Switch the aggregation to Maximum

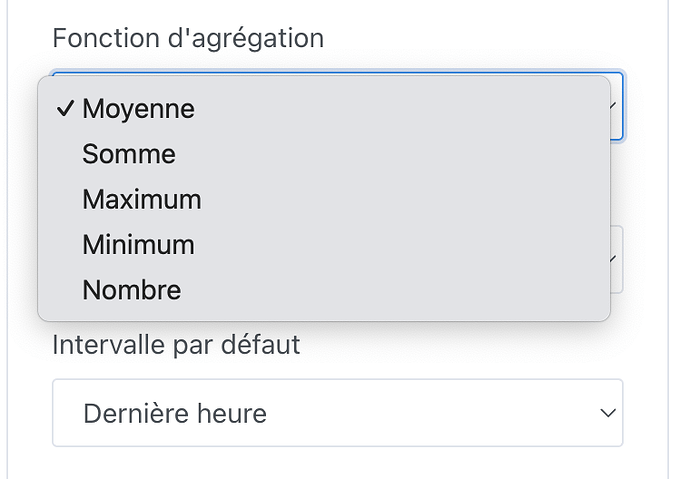tap(142, 199)
